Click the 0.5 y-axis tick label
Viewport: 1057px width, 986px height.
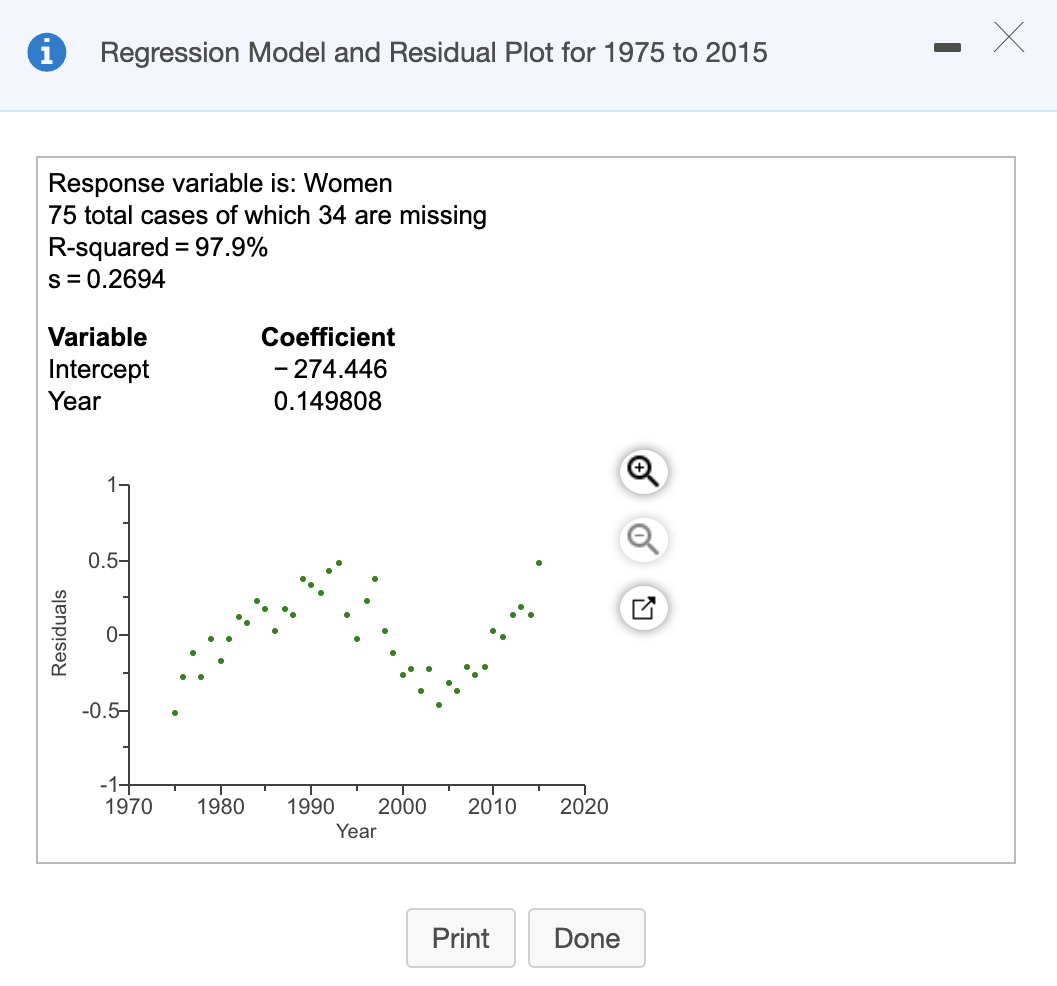[103, 561]
